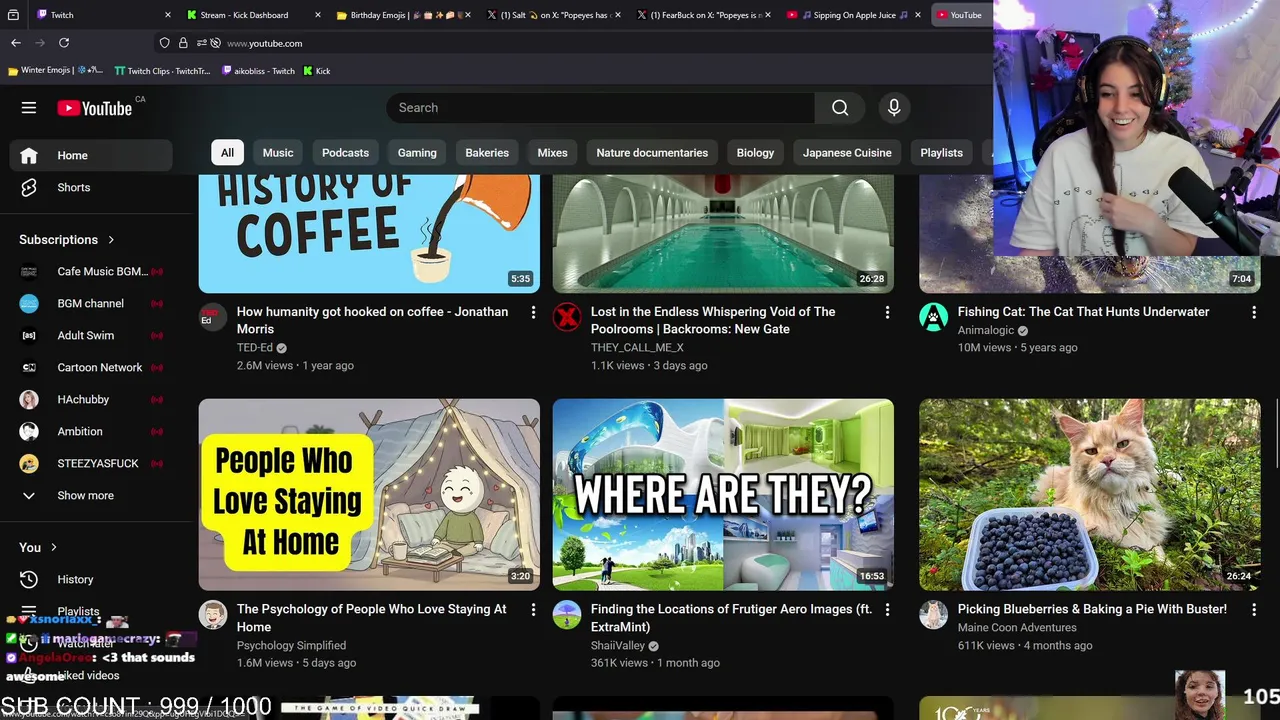Play the Poolrooms swimming pool thumbnail
This screenshot has height=720, width=1280.
coord(723,234)
